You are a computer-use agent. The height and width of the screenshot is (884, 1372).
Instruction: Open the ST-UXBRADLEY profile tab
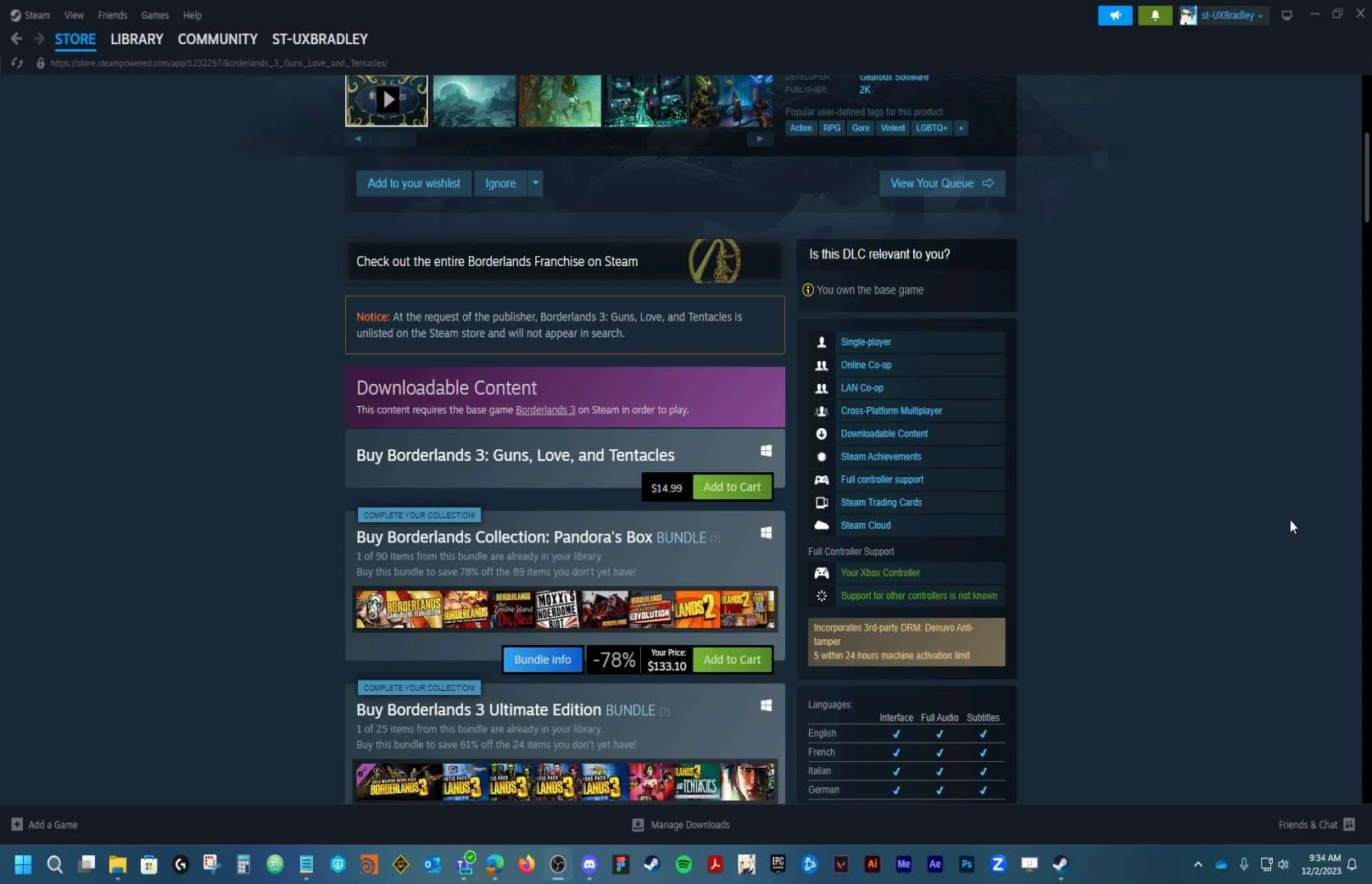point(320,39)
